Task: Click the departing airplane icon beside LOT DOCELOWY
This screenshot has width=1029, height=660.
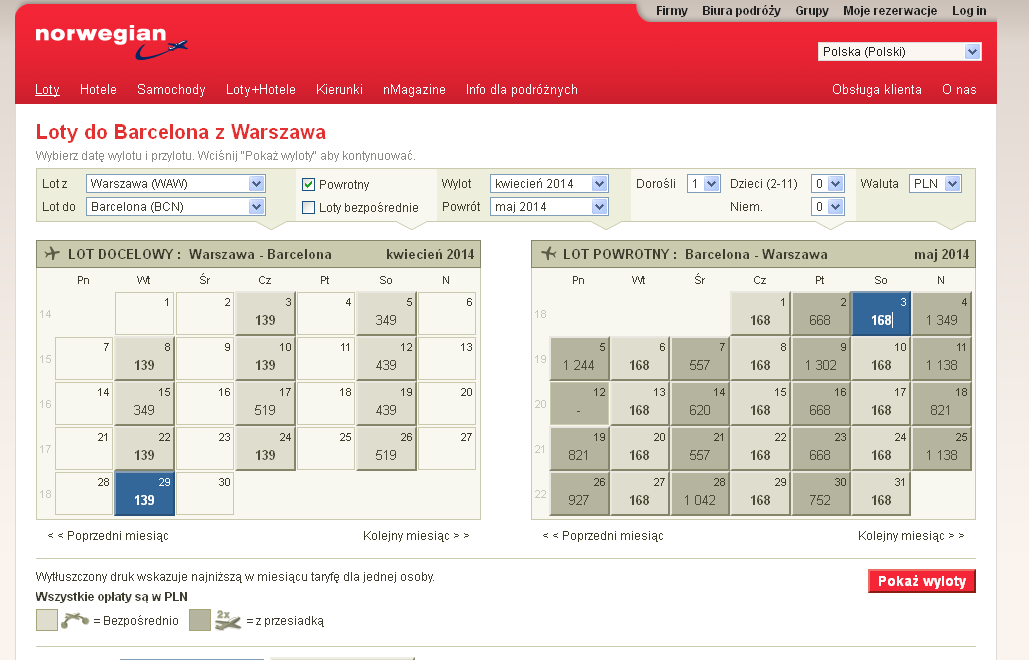Action: coord(52,254)
